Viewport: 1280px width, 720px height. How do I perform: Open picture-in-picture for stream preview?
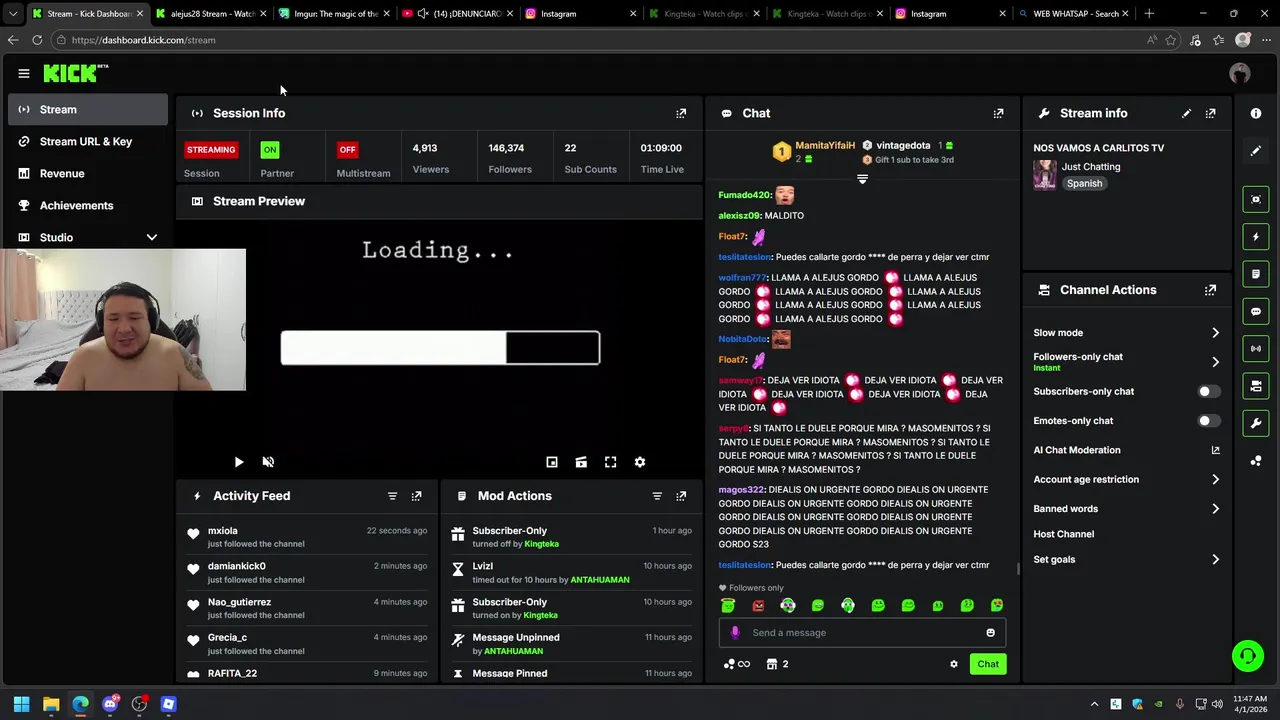(x=551, y=462)
